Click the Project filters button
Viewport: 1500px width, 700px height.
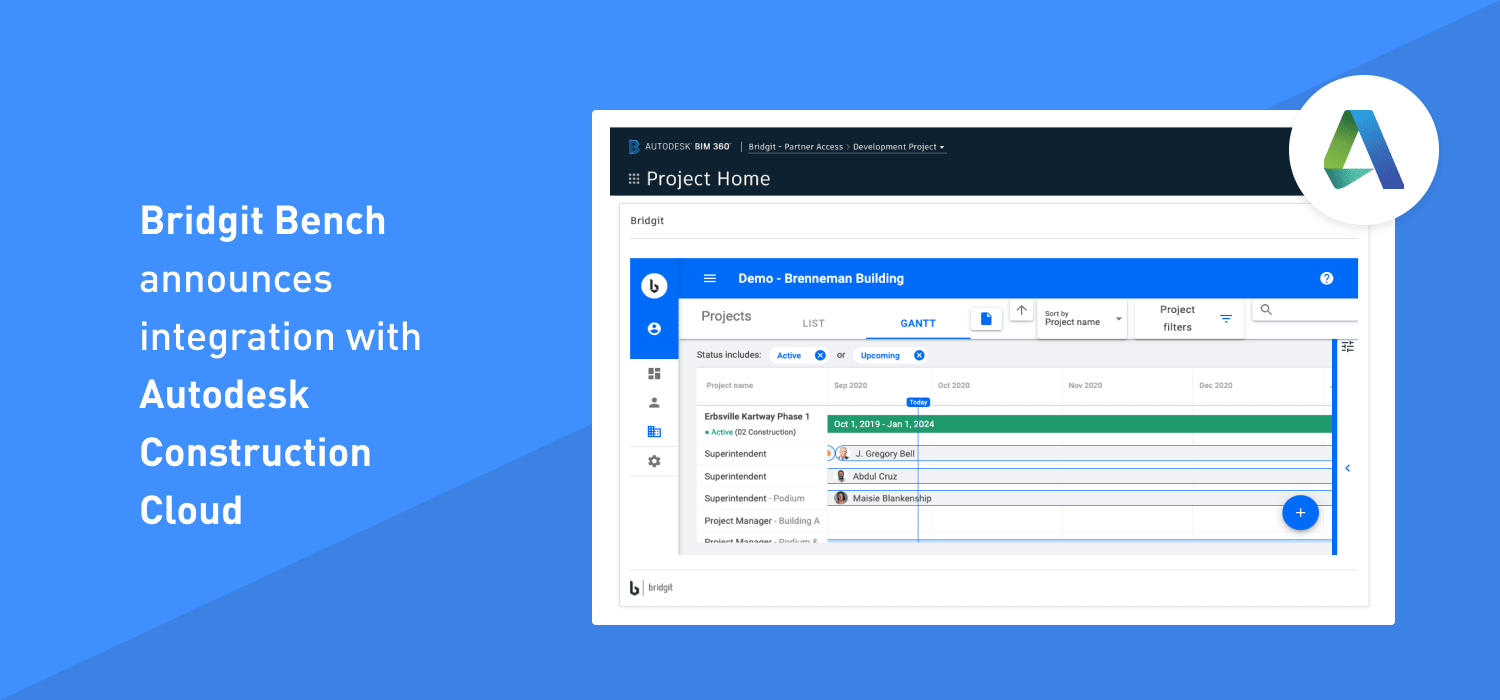(x=1189, y=319)
